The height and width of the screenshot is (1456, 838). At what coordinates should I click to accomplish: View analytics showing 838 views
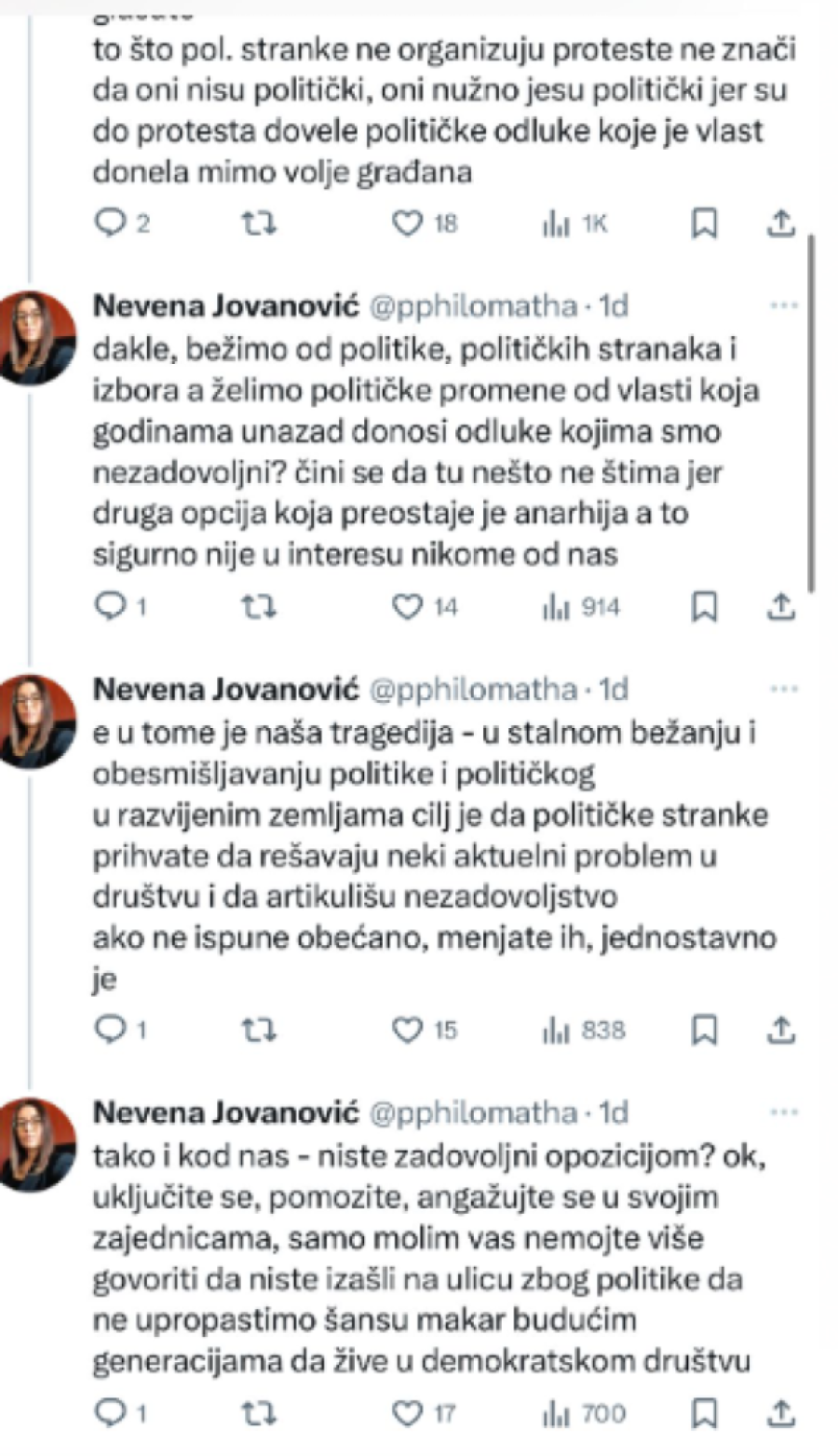coord(557,1030)
